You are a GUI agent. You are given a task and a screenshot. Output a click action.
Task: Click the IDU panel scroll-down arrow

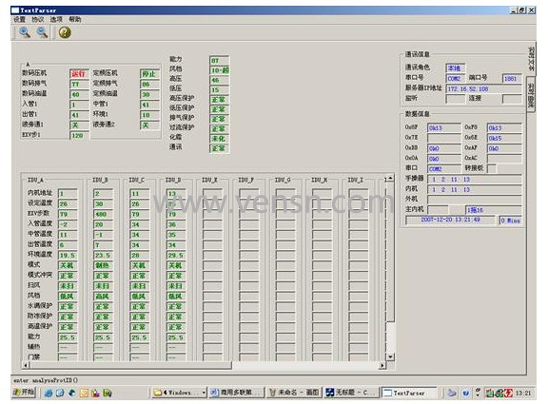(x=390, y=357)
